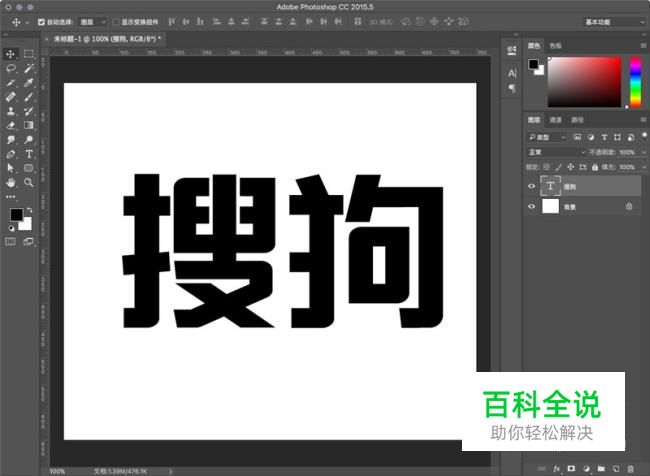
Task: Select the Horizontal Type tool
Action: point(29,154)
